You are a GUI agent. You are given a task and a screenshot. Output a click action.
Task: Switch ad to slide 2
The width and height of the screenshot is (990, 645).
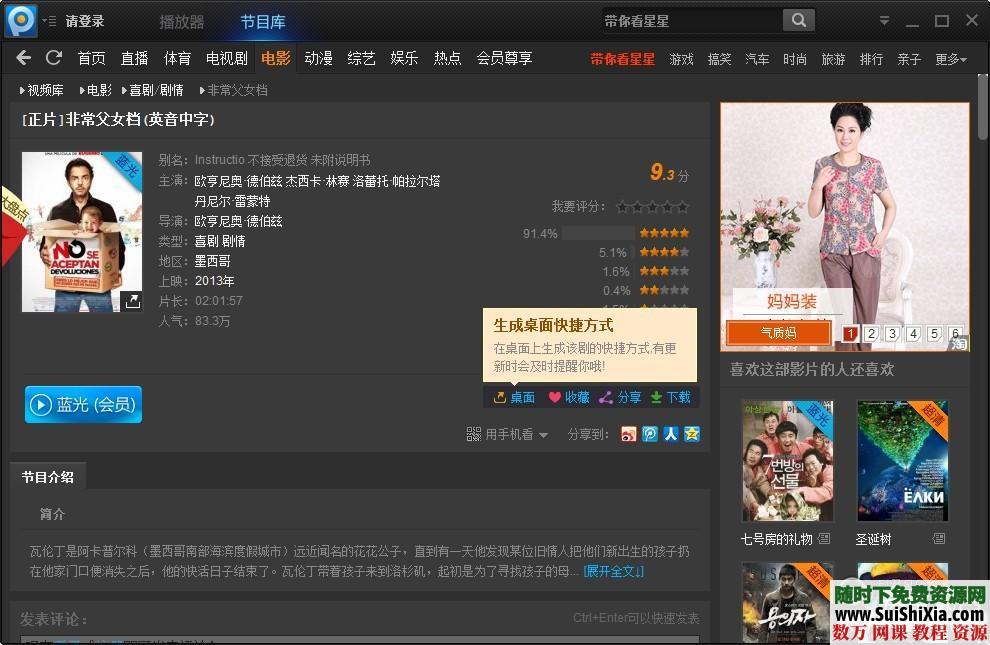click(x=871, y=333)
